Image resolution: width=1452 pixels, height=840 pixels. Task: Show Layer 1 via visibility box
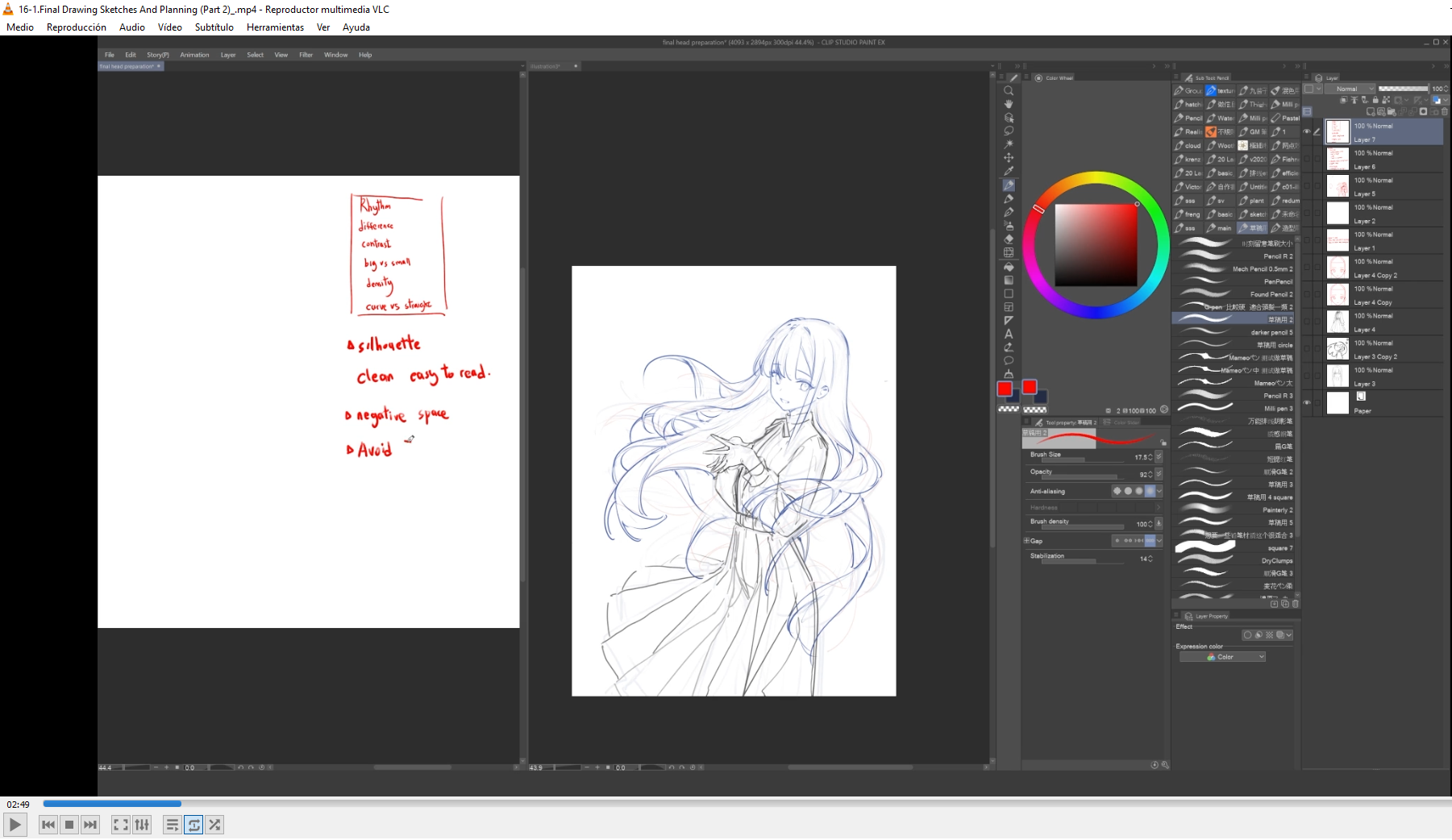click(1307, 241)
